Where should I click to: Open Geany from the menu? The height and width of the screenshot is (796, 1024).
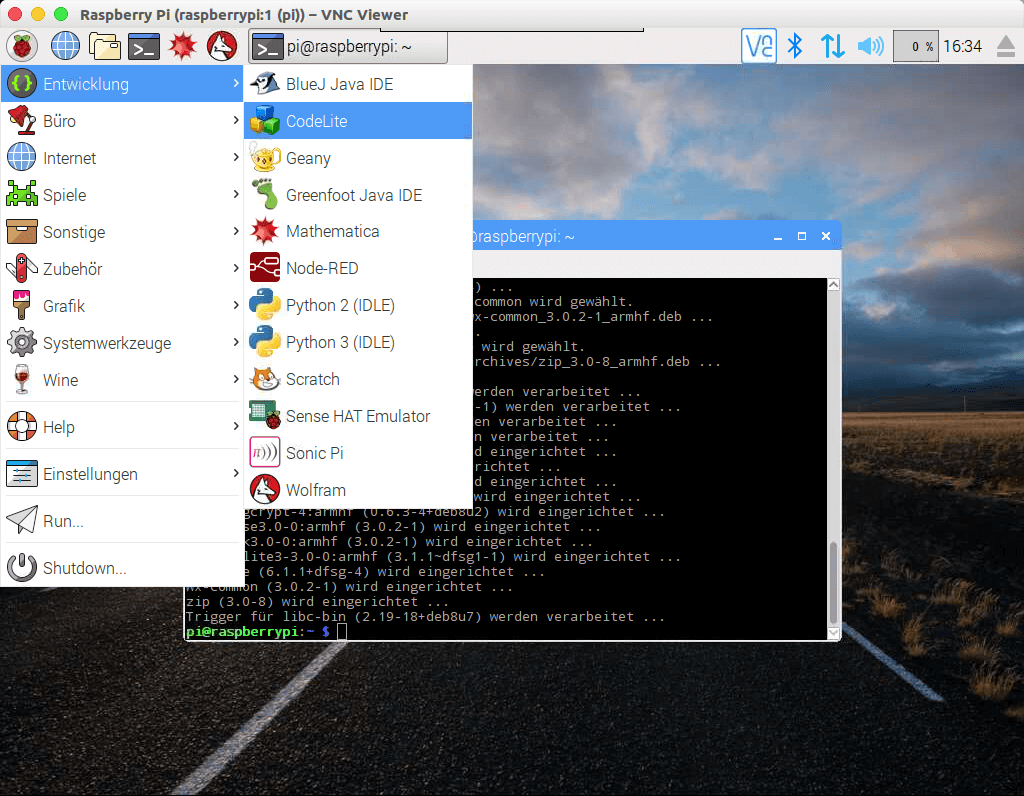coord(357,158)
